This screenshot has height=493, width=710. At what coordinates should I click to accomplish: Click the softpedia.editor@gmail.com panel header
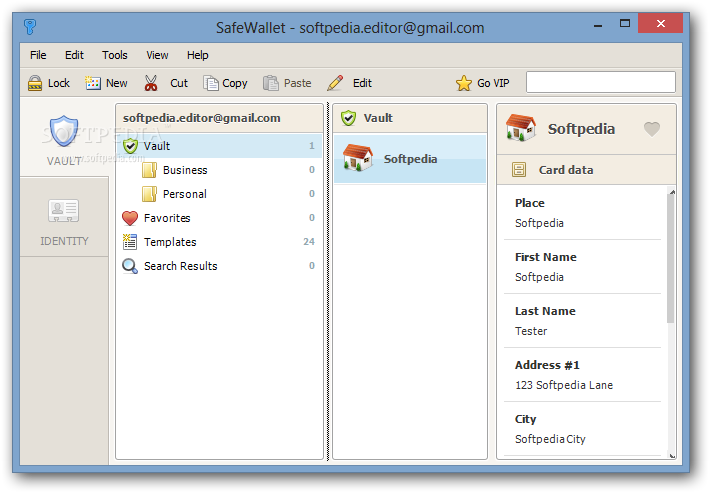coord(220,118)
